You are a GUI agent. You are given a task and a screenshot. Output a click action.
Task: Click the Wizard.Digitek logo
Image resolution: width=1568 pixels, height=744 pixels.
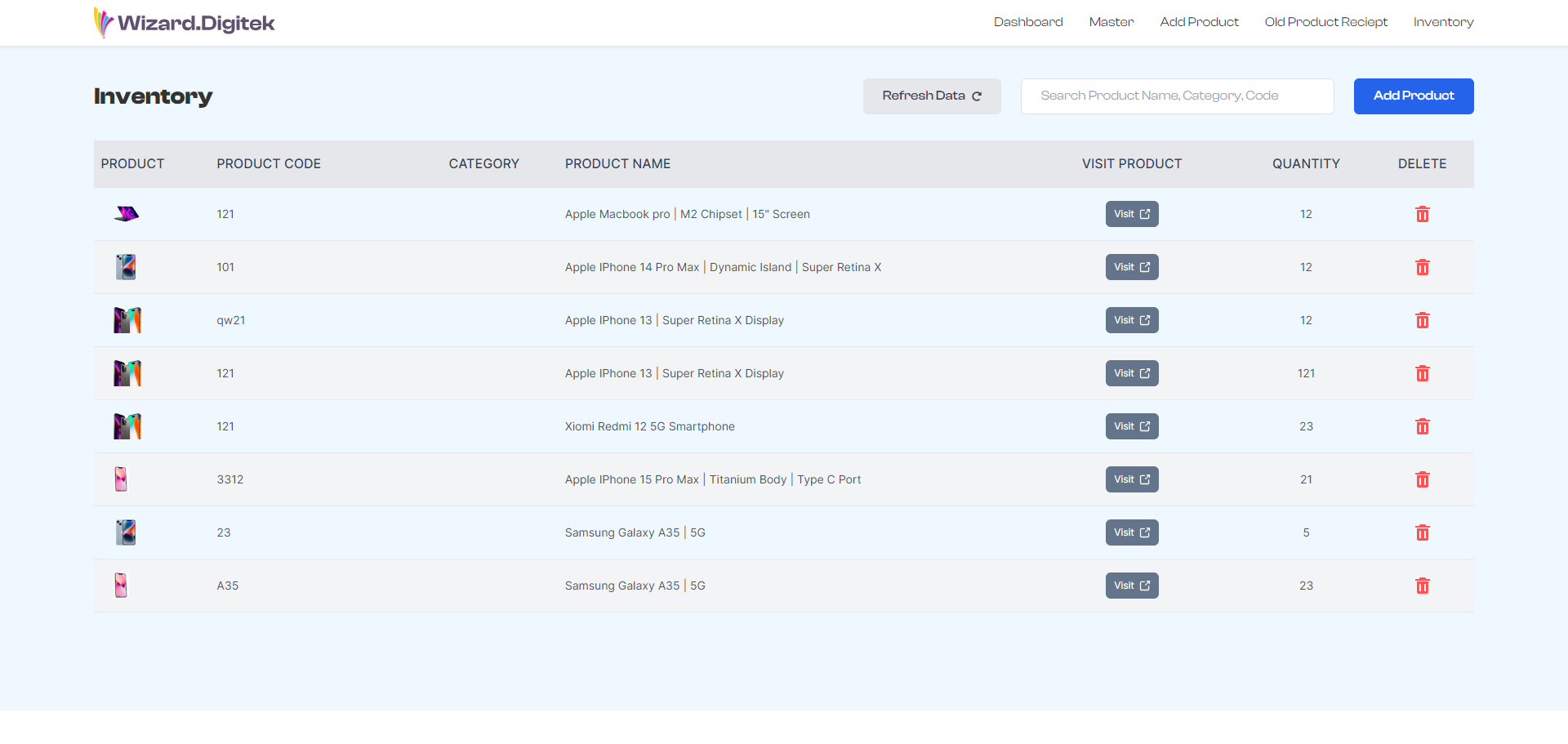point(185,23)
